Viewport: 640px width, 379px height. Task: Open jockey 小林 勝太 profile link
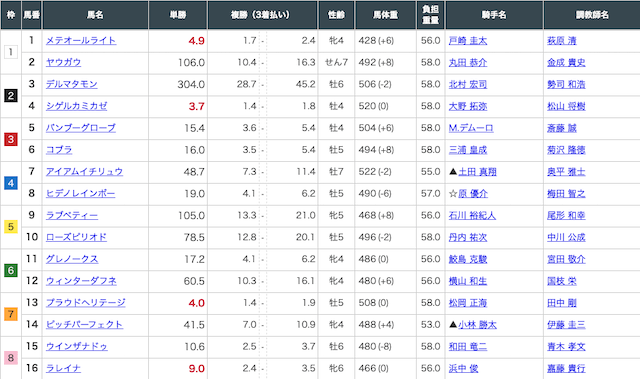[477, 325]
